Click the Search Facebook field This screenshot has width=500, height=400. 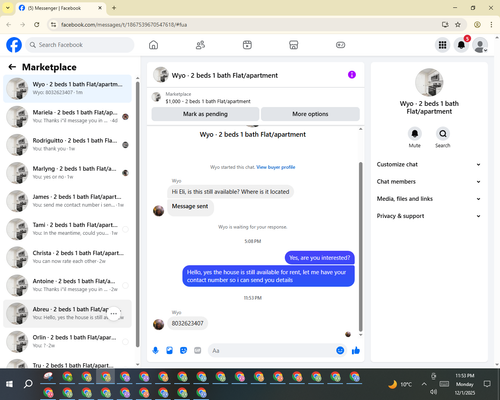(80, 45)
